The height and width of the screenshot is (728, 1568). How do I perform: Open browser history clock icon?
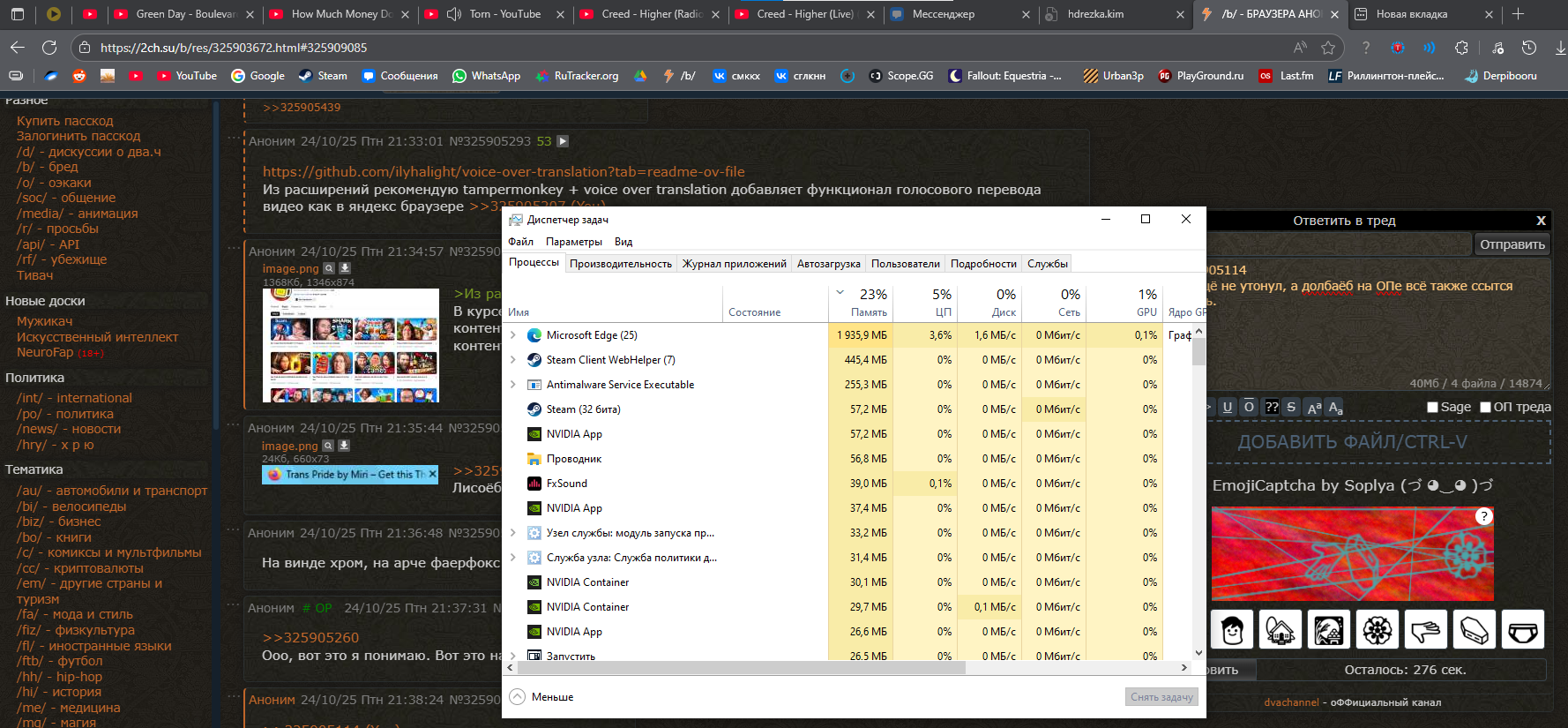[1529, 48]
